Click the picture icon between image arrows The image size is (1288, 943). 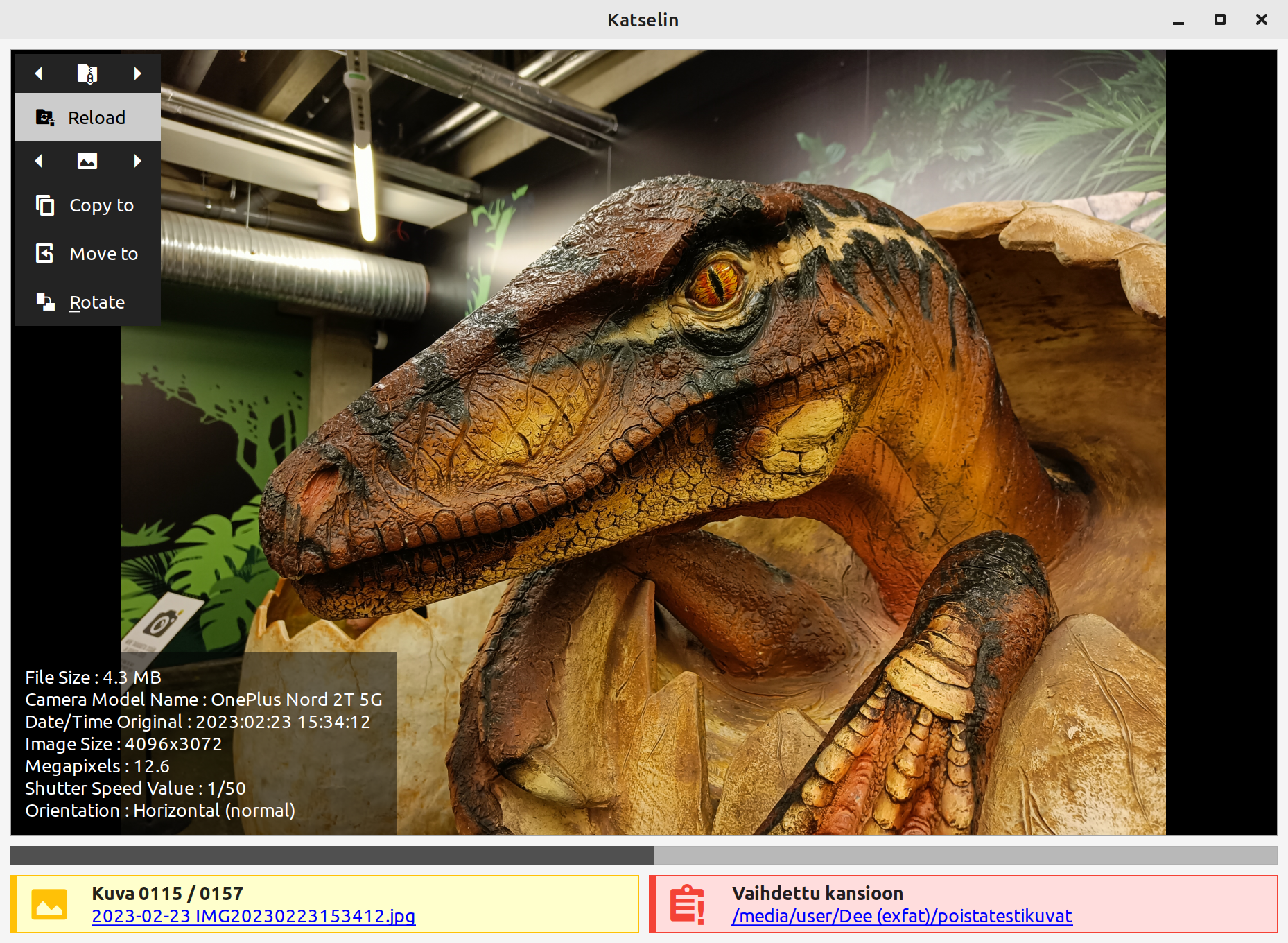(87, 161)
